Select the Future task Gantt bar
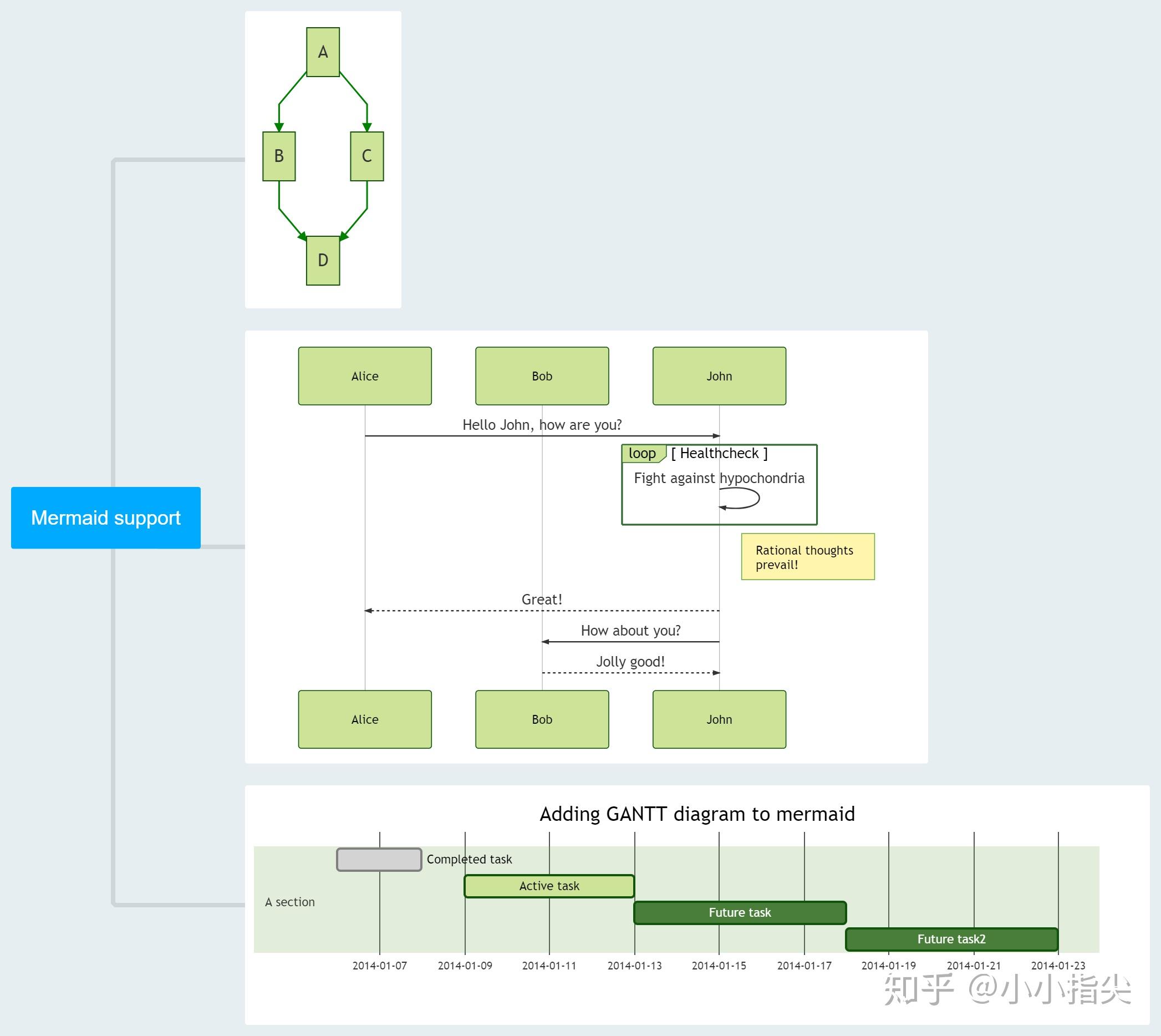Screen dimensions: 1161x1036 click(x=739, y=912)
